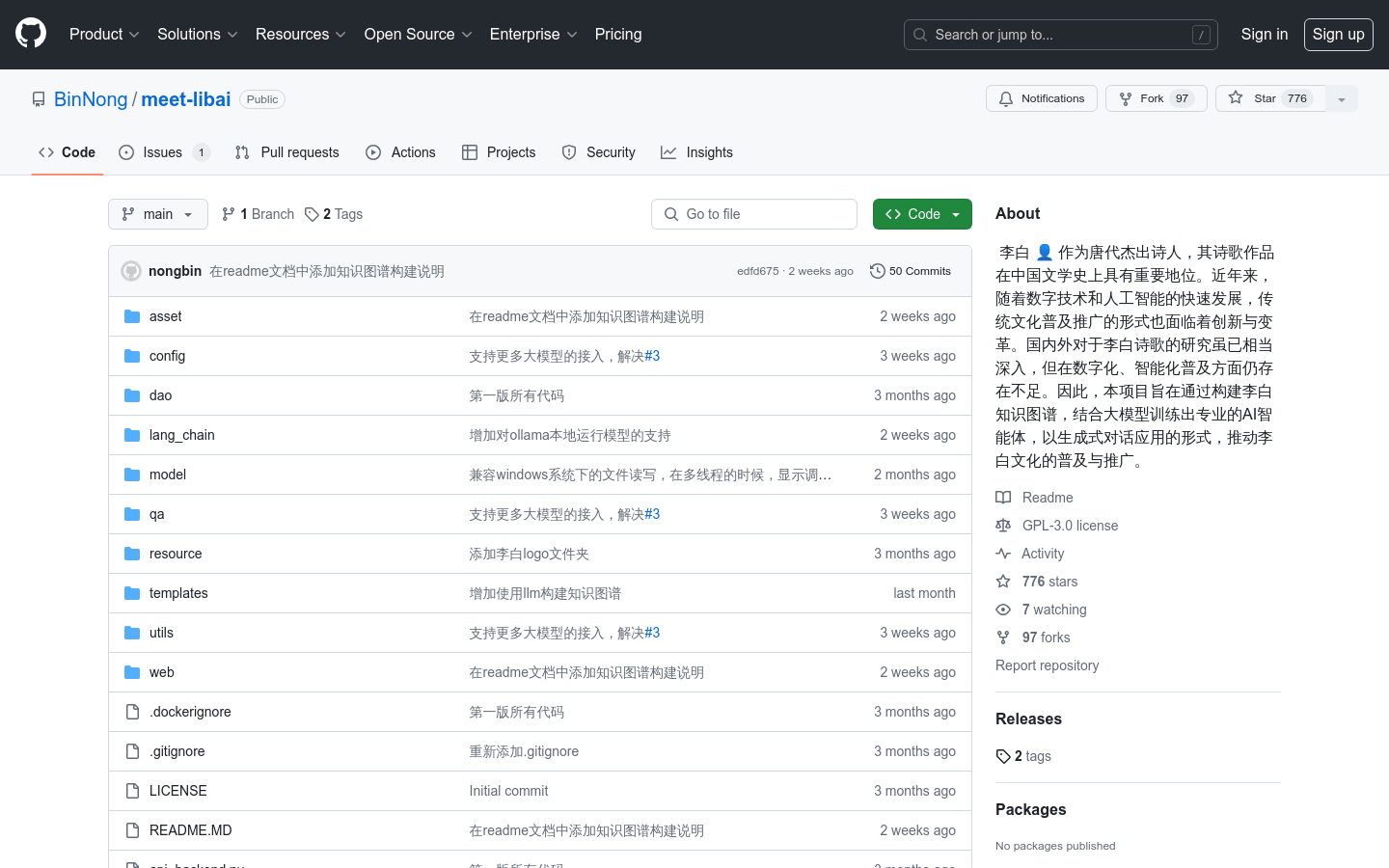1389x868 pixels.
Task: Focus the Search or jump to field
Action: [1061, 35]
